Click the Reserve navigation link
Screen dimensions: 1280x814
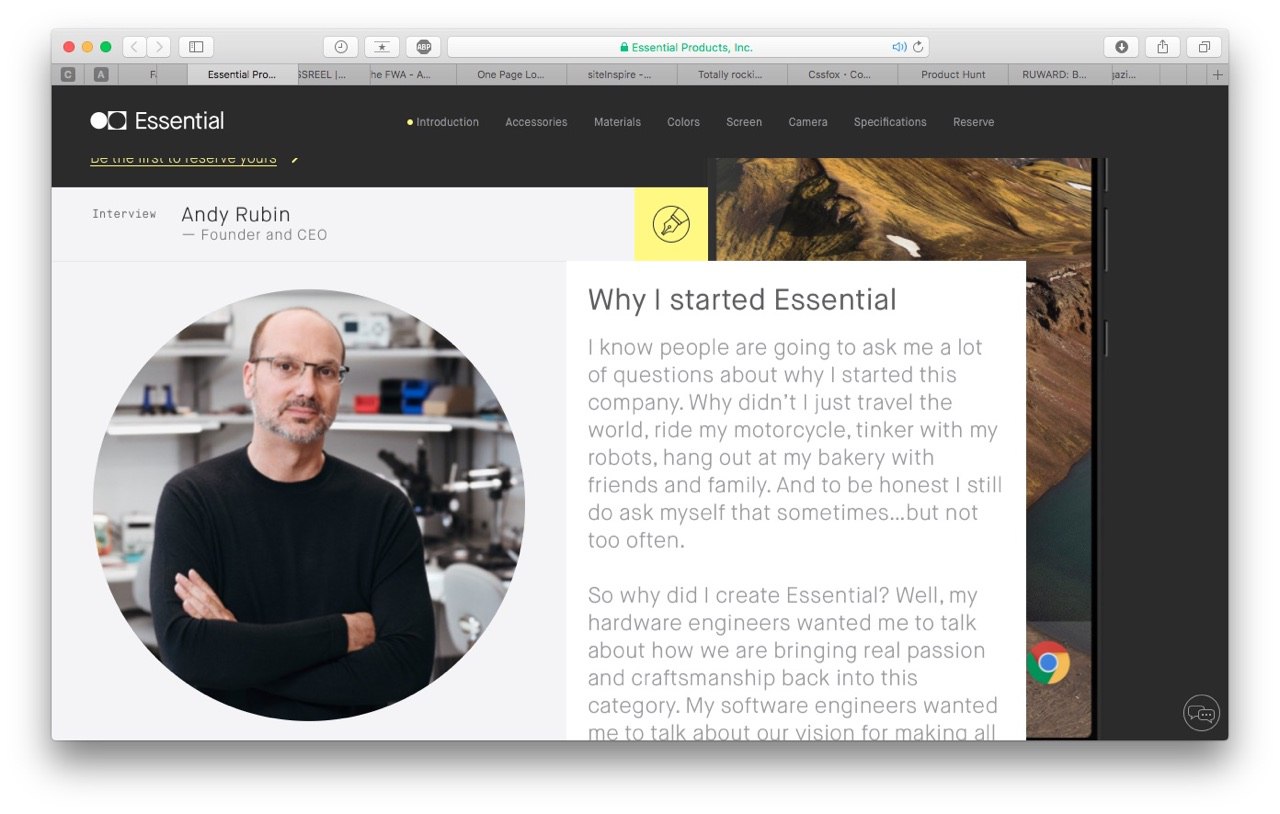coord(973,122)
